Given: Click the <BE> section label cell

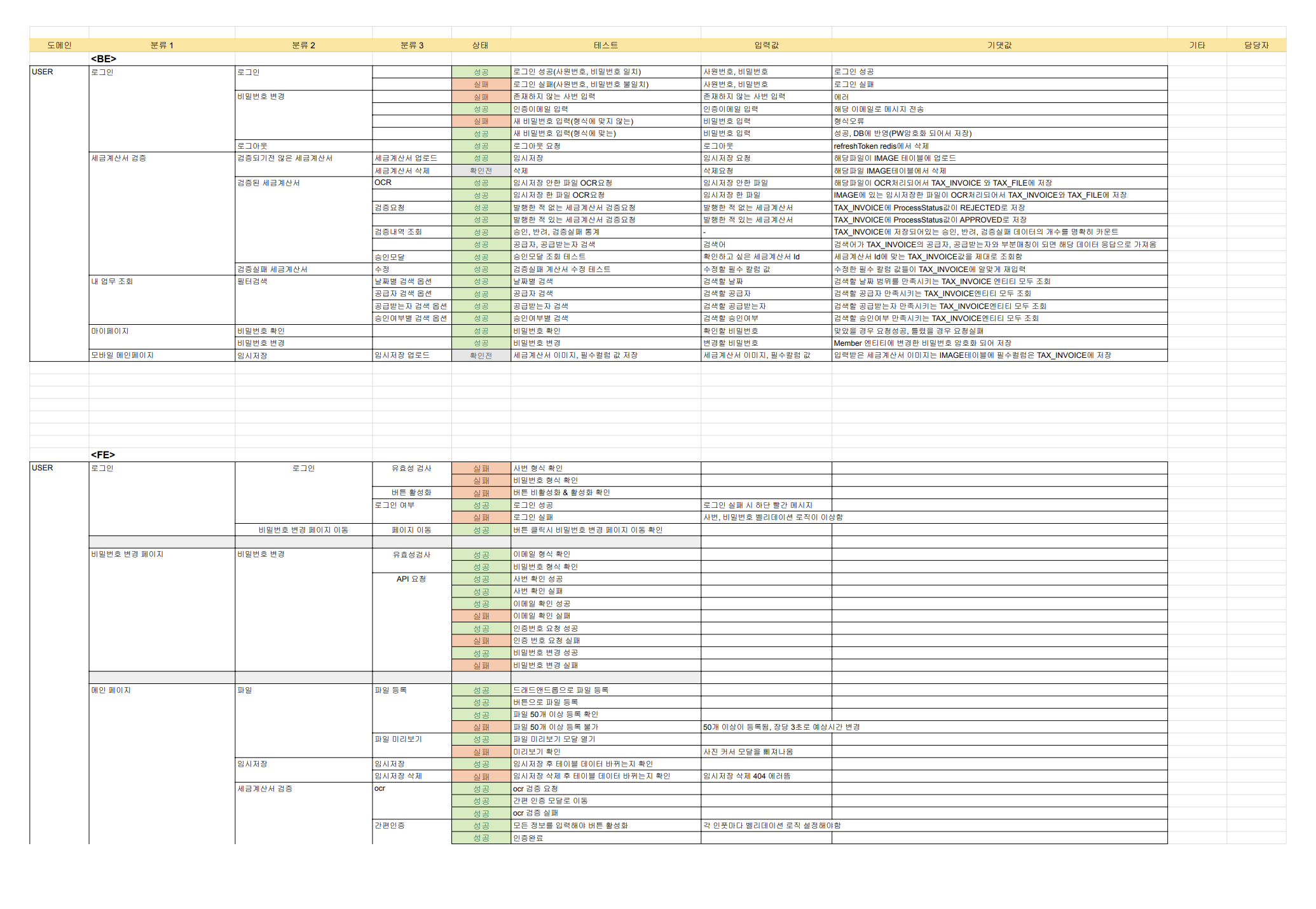Looking at the screenshot, I should (104, 58).
